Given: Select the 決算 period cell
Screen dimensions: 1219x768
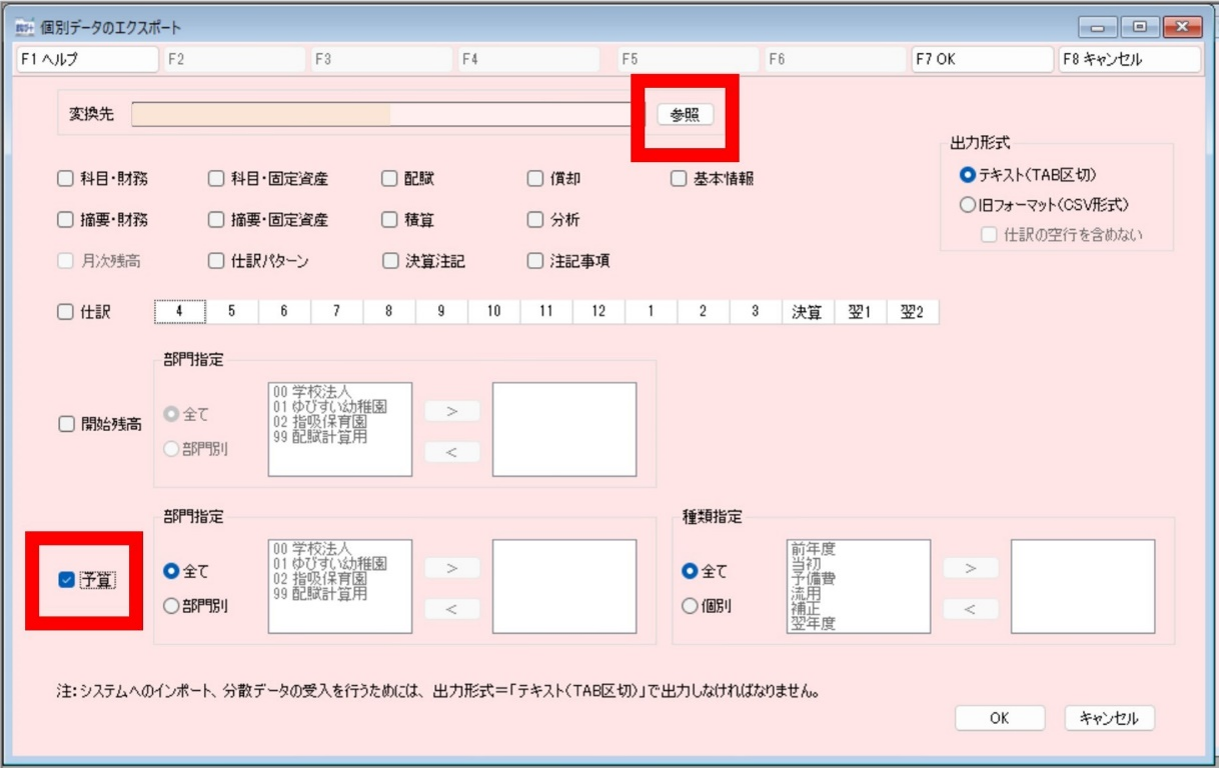Looking at the screenshot, I should tap(806, 312).
